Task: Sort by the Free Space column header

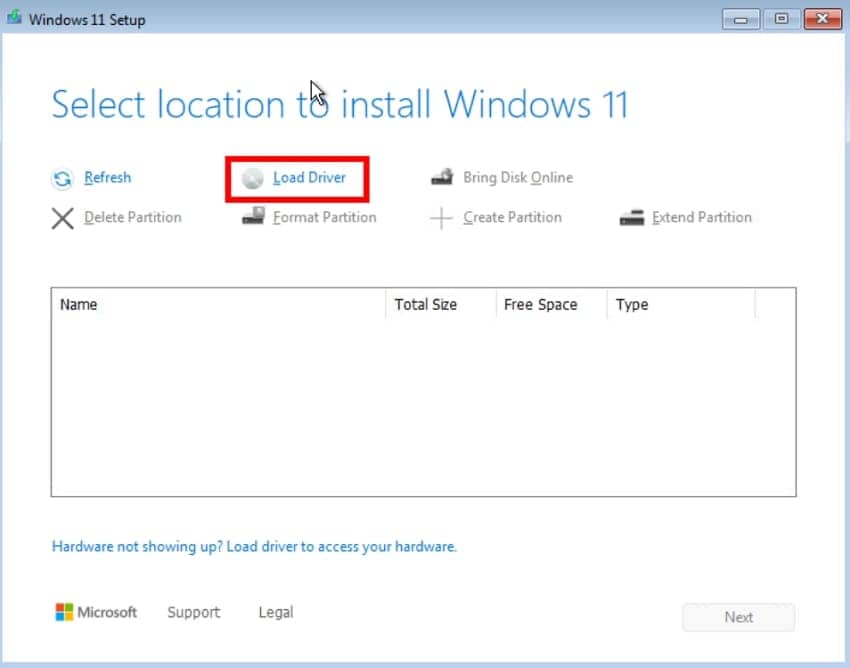Action: 552,304
